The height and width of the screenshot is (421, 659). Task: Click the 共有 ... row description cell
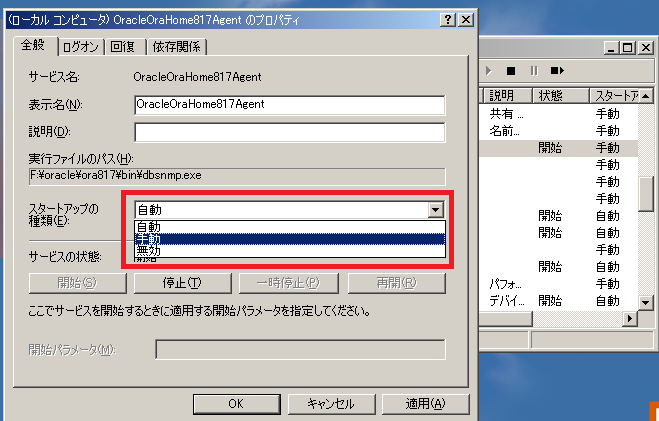506,114
